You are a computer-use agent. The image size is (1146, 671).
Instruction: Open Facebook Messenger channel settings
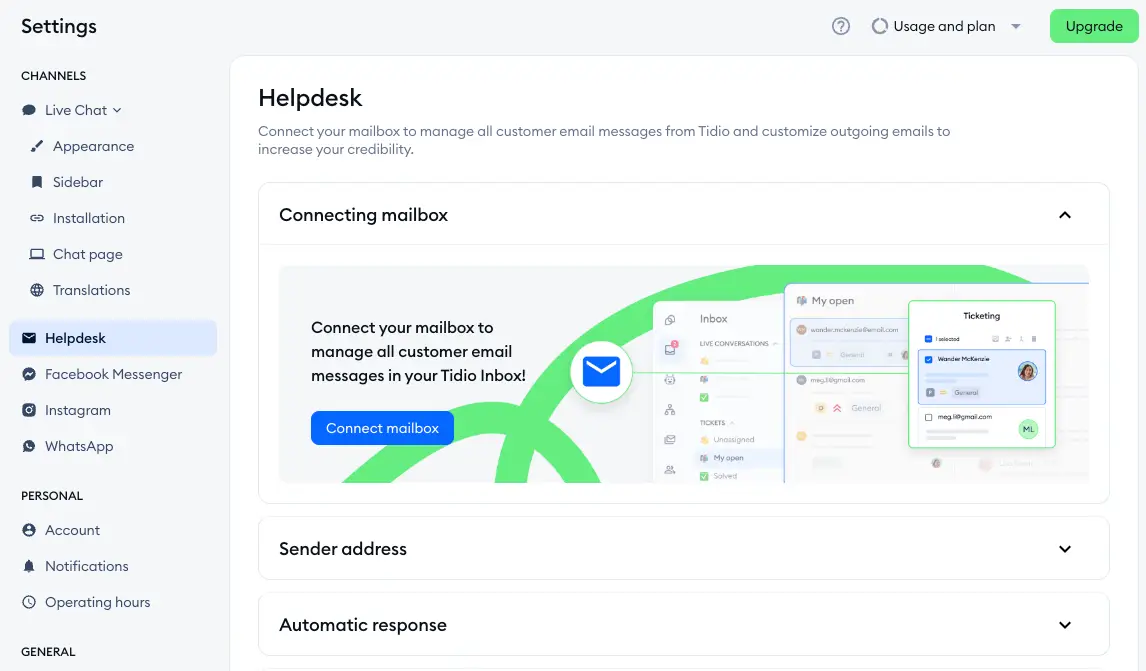[113, 374]
